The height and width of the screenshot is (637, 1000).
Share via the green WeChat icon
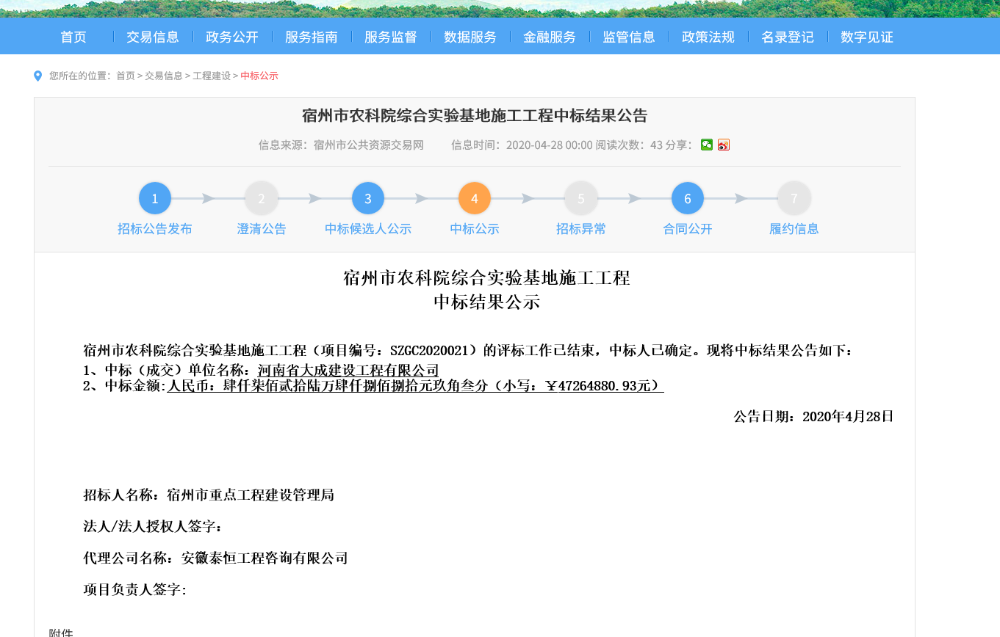pos(707,145)
